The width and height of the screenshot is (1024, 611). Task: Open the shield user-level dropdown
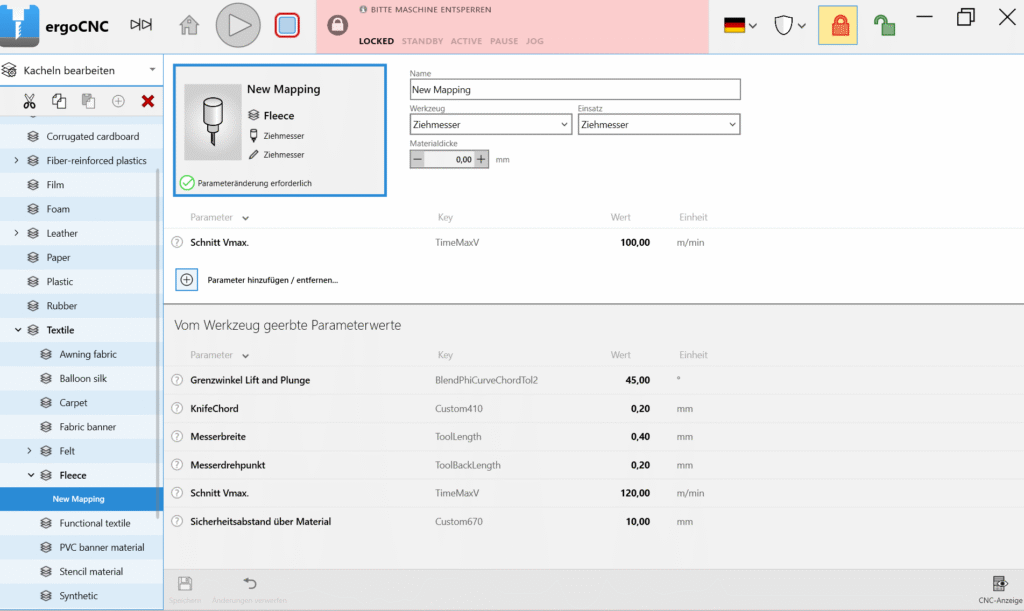pyautogui.click(x=790, y=26)
